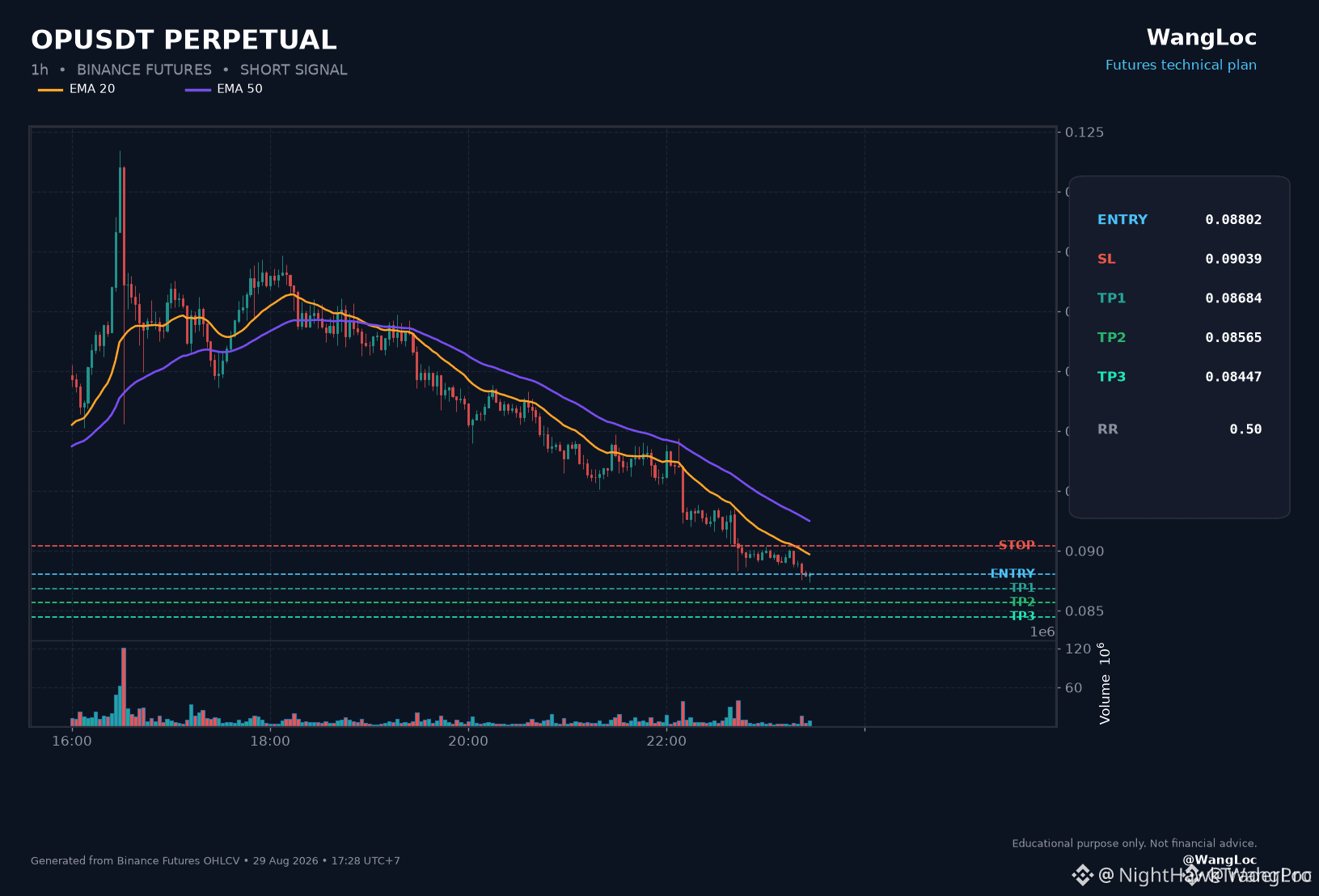
Task: Click the '@WangLoc' handle below the disclaimer
Action: coord(1220,860)
